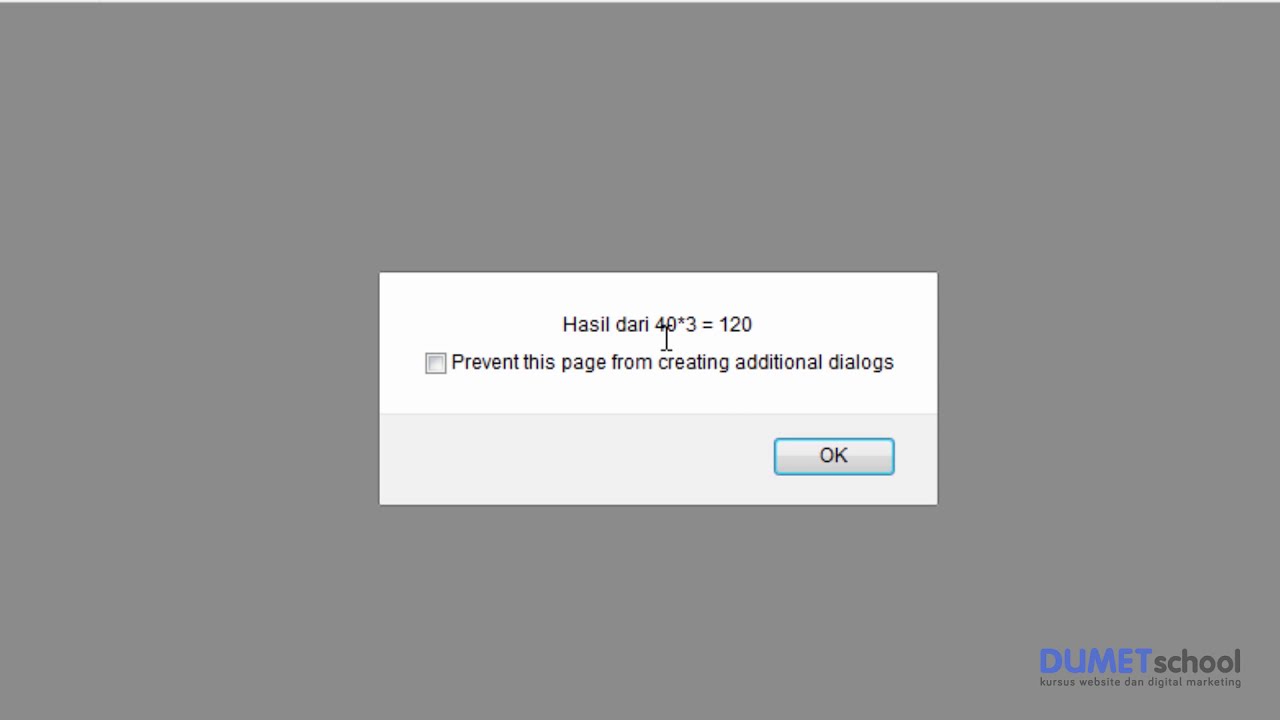Click the dimmed page background above the dialog
The height and width of the screenshot is (720, 1280).
coord(640,135)
